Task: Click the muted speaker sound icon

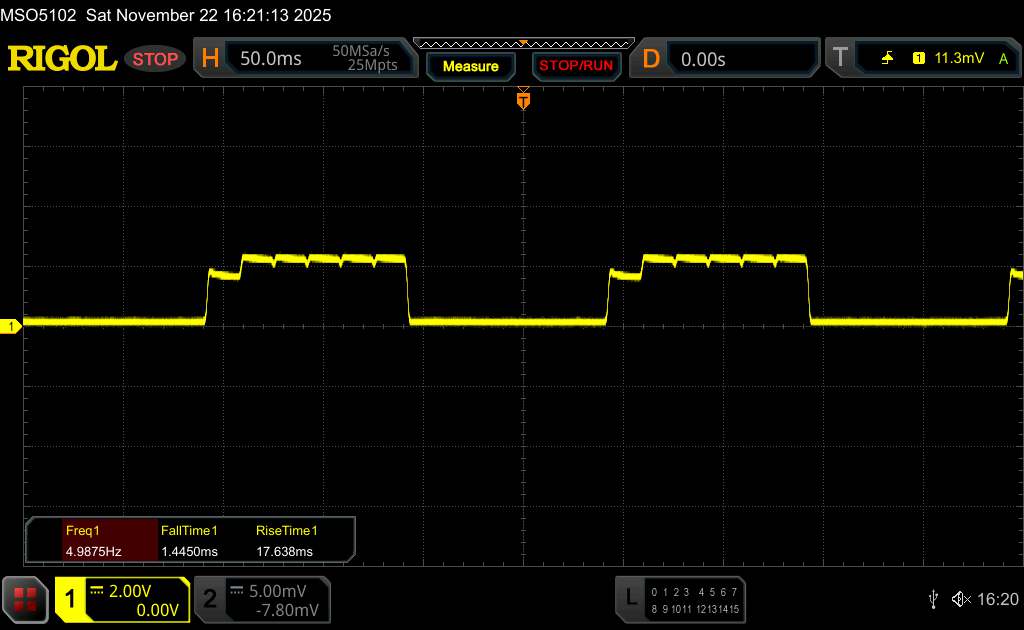Action: 961,599
